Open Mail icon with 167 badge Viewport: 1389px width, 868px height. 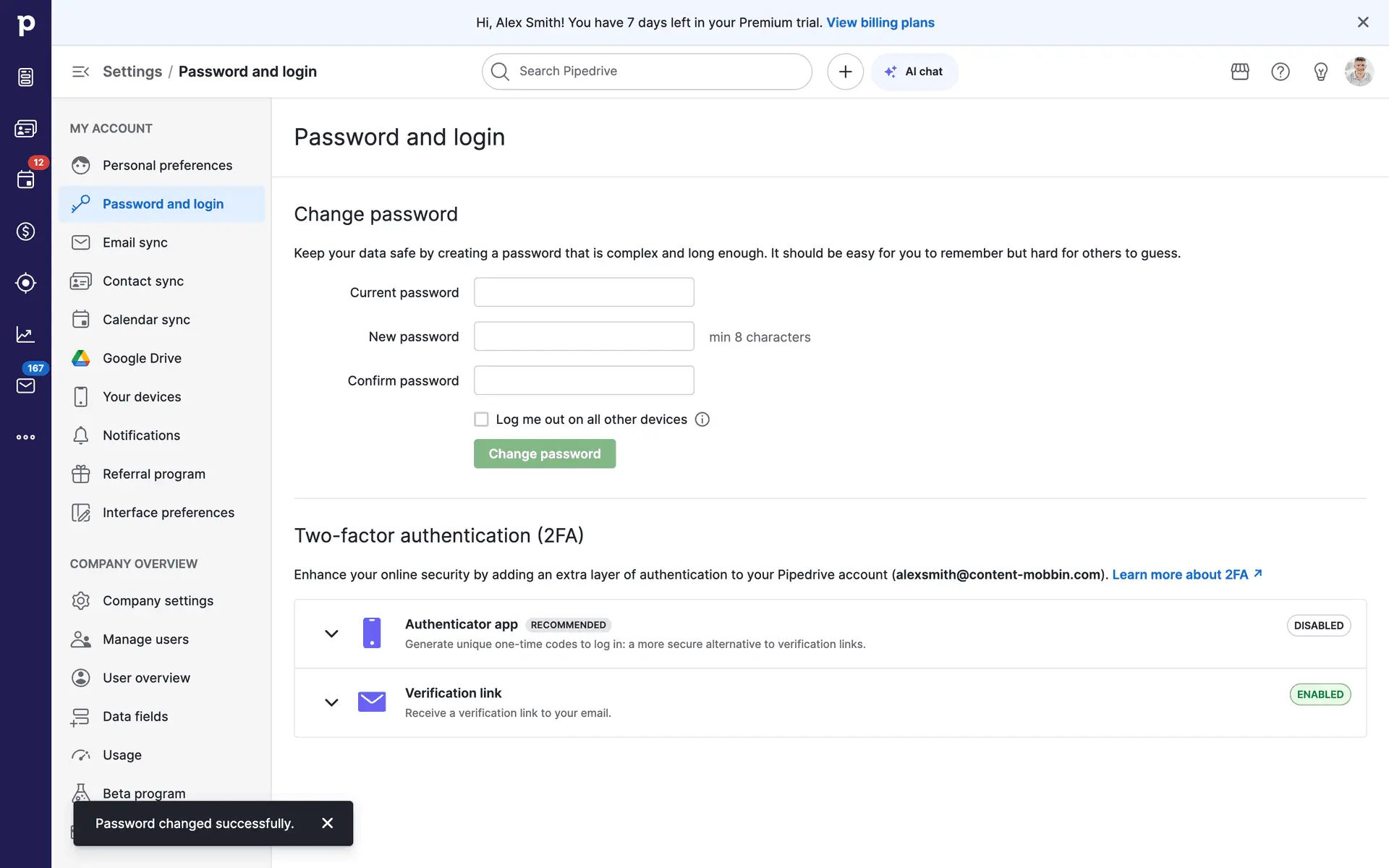pyautogui.click(x=25, y=386)
